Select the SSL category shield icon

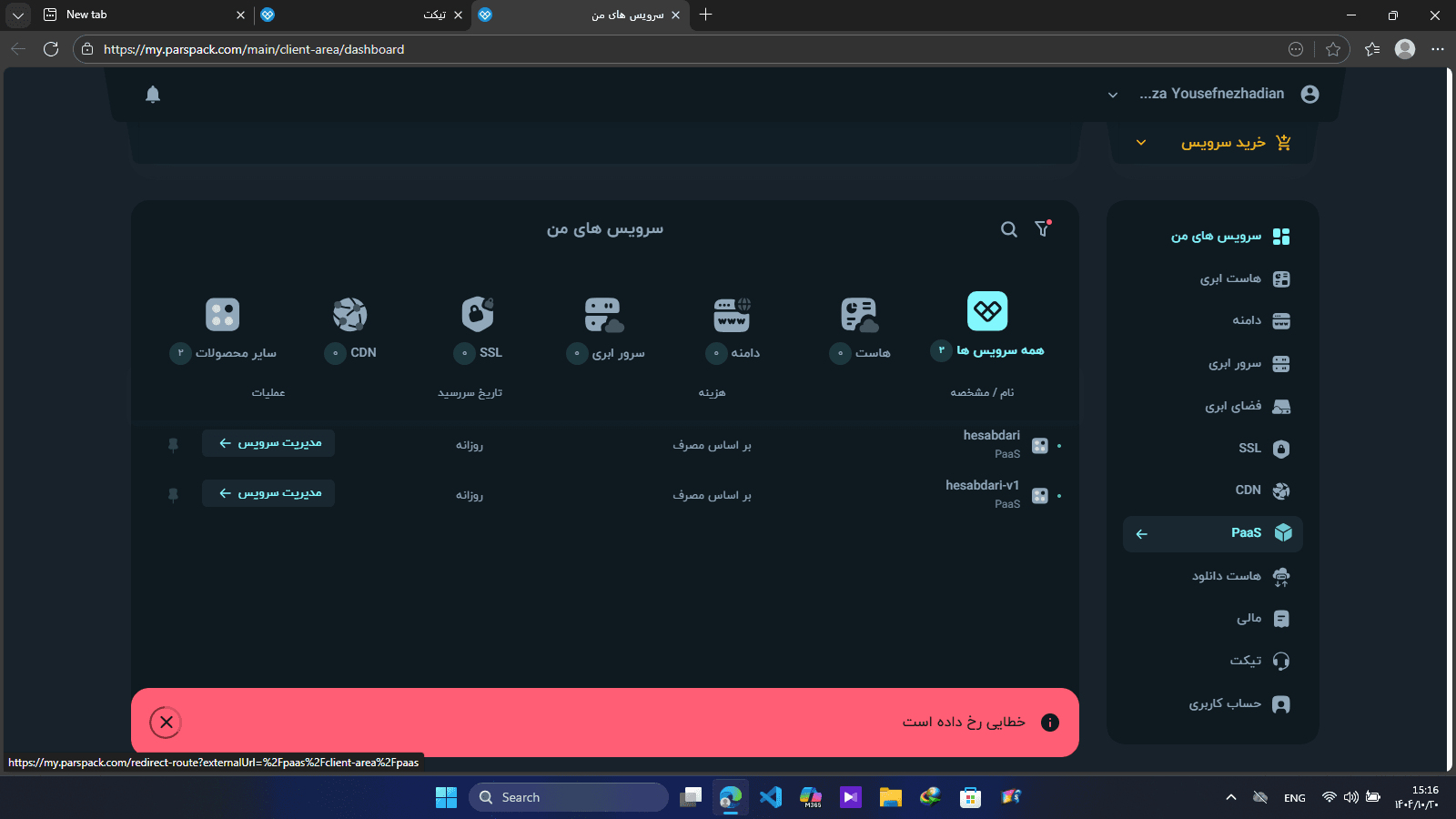coord(477,315)
